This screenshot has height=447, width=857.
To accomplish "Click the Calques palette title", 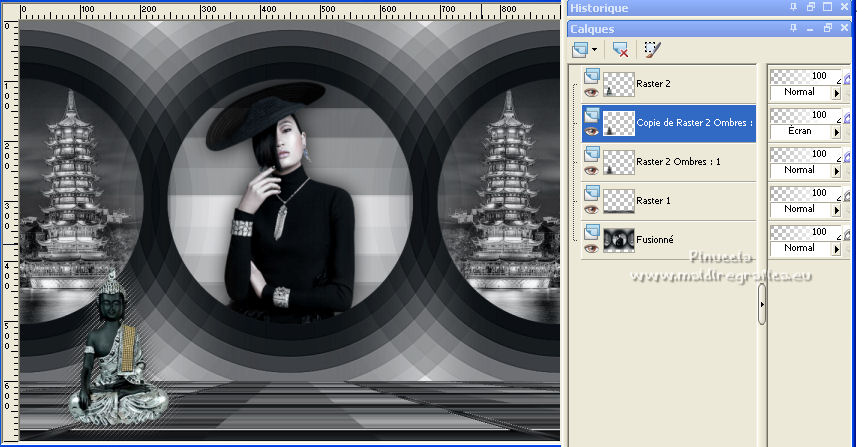I will tap(592, 29).
